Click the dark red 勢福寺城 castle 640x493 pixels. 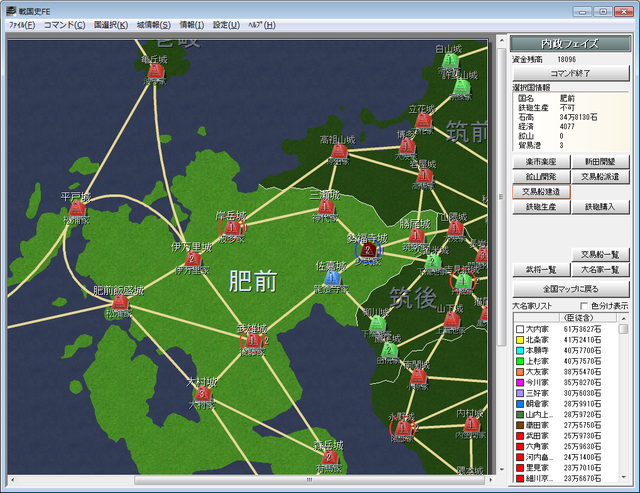[368, 250]
